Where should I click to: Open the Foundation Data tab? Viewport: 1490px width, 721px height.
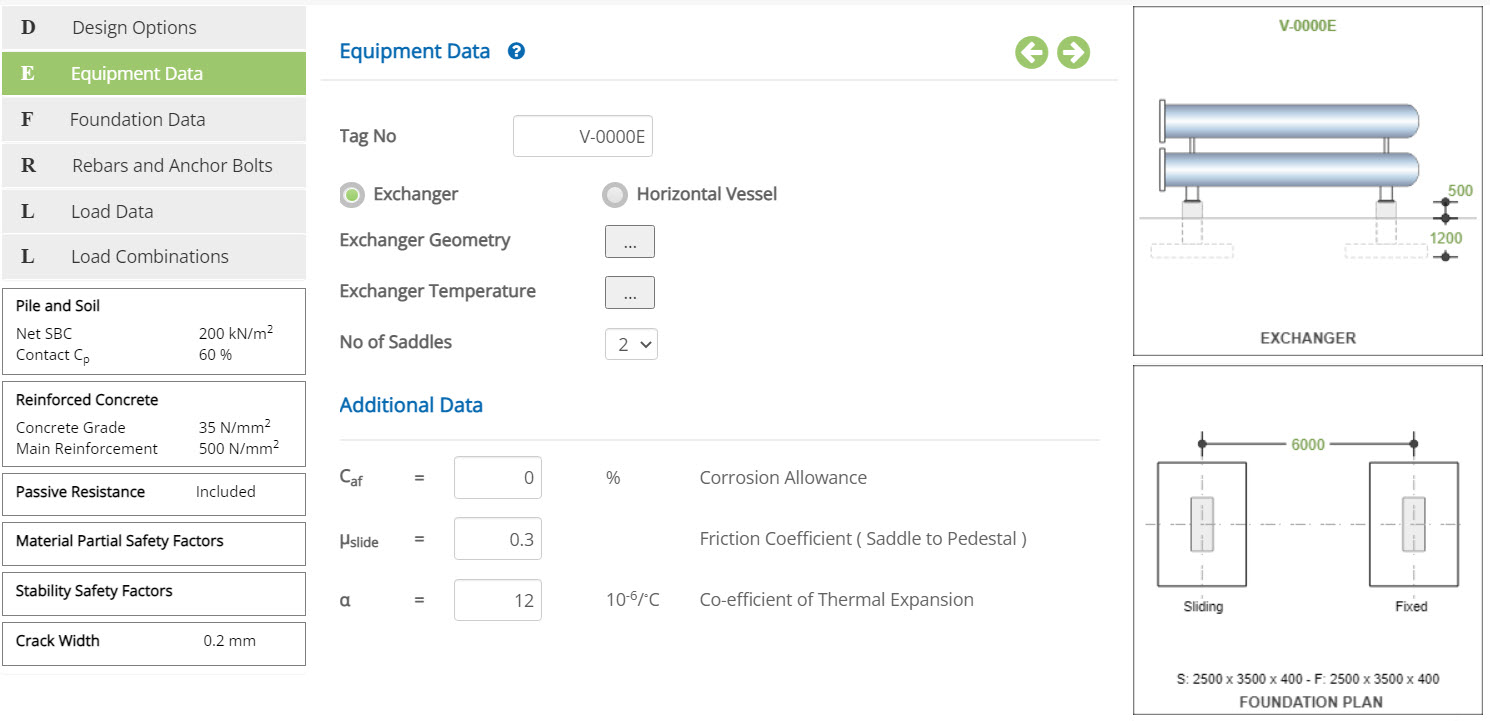(x=154, y=120)
